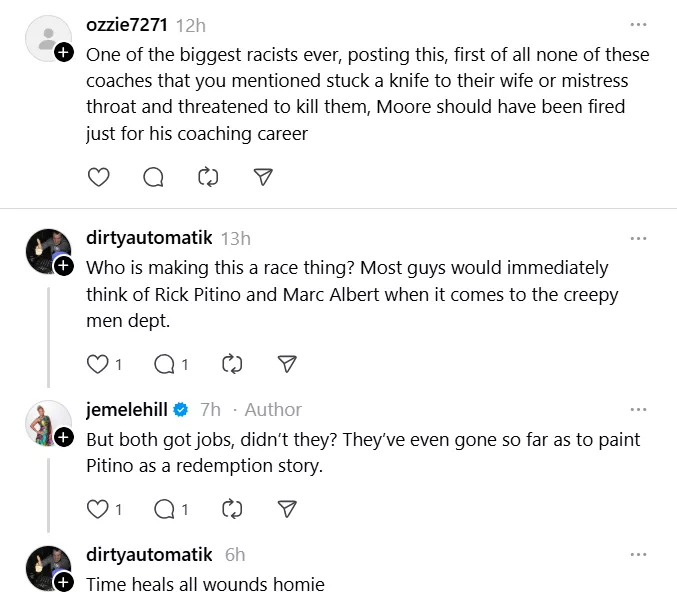Reply to ozzie7271's comment
The height and width of the screenshot is (600, 677).
[x=153, y=177]
